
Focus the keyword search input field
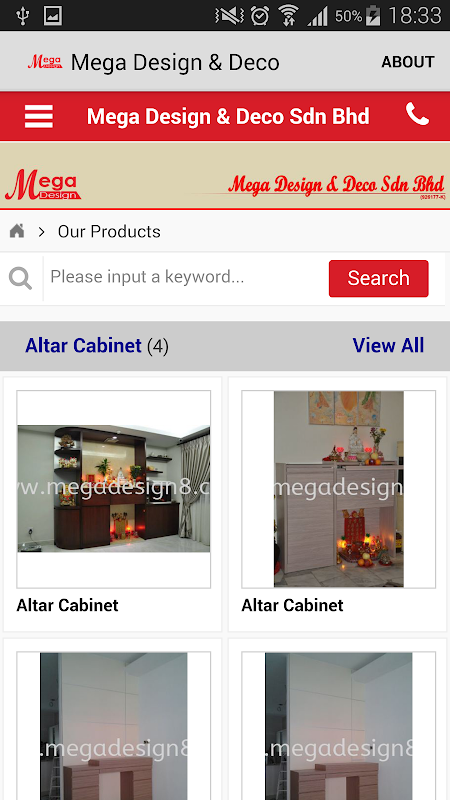click(x=186, y=277)
